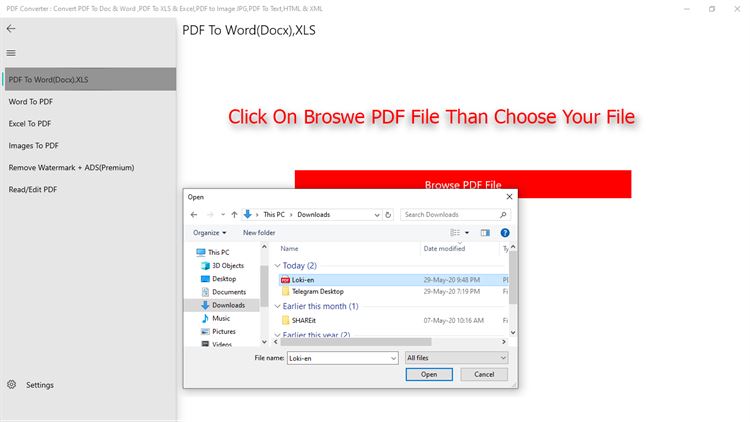The height and width of the screenshot is (422, 750).
Task: Expand File name combo box dropdown
Action: 393,358
